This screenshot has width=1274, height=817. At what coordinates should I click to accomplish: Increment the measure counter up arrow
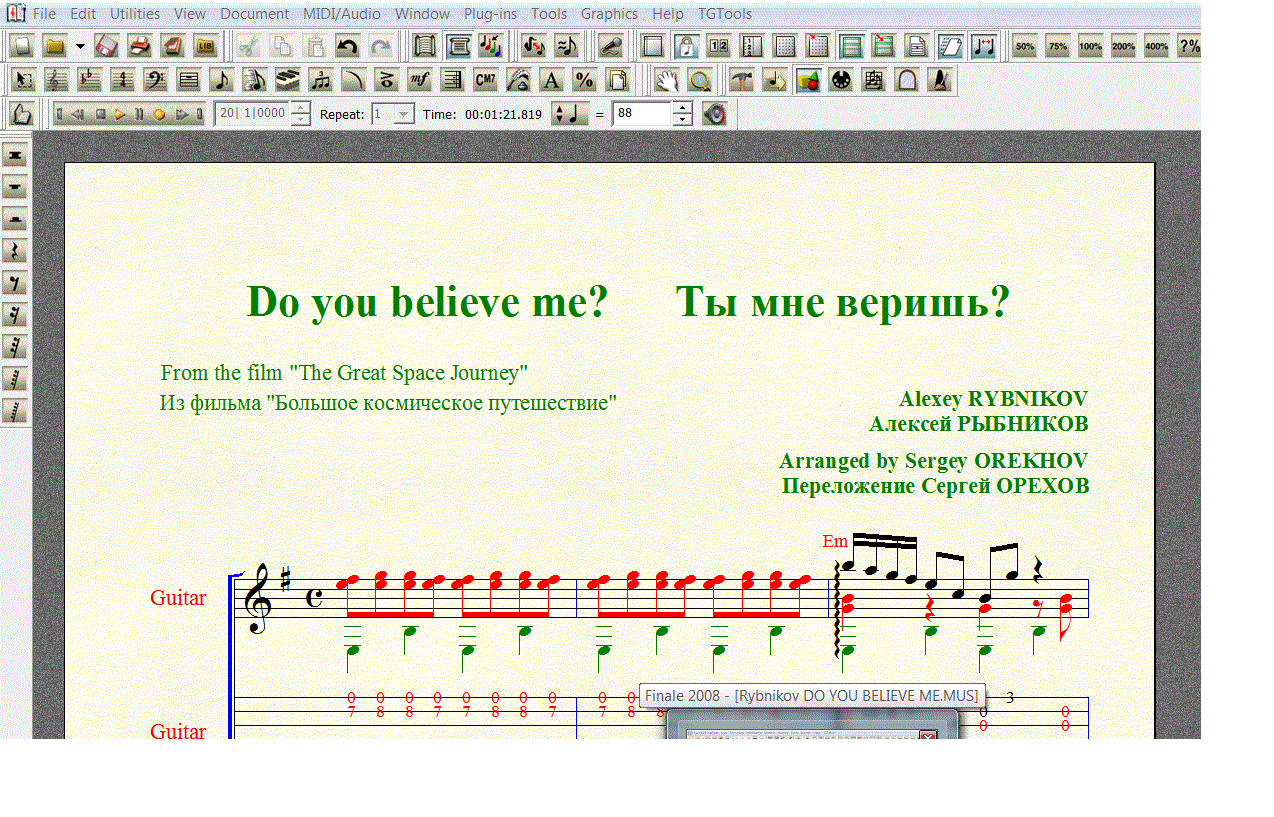pyautogui.click(x=299, y=108)
